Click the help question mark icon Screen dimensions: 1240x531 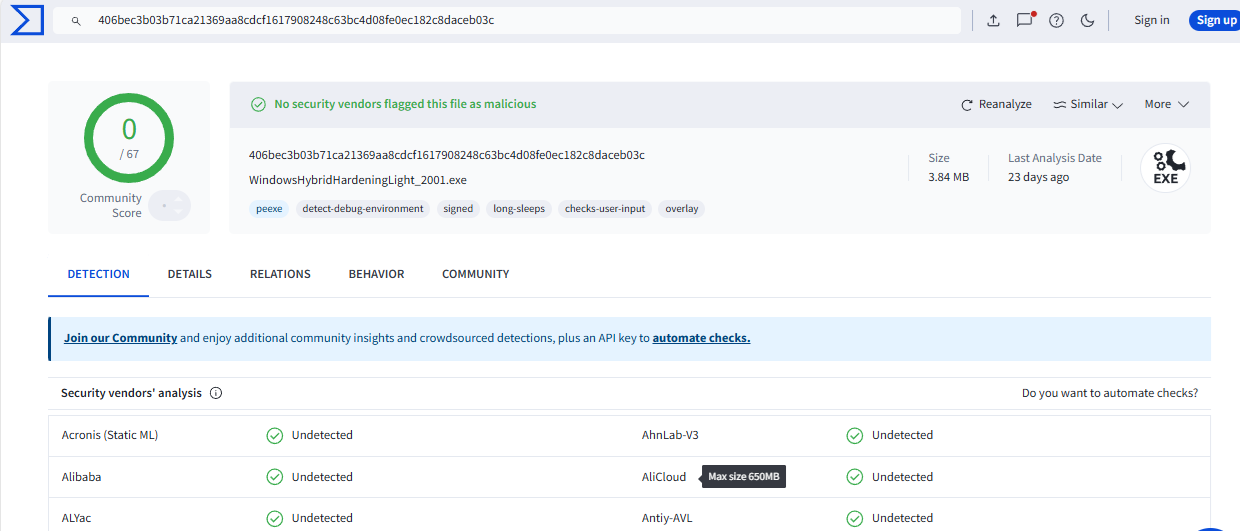pyautogui.click(x=1056, y=20)
